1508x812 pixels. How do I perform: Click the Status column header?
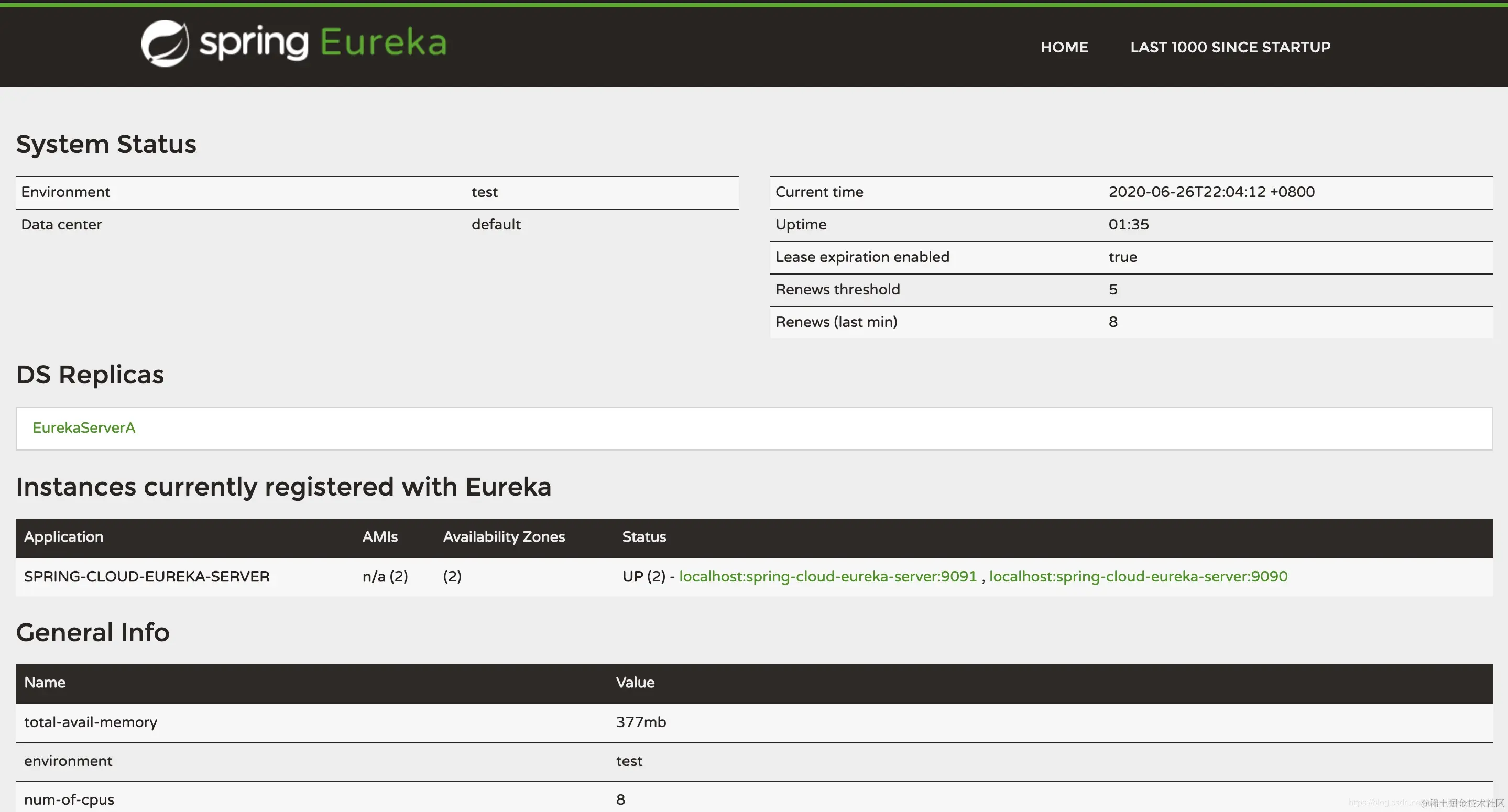tap(643, 537)
